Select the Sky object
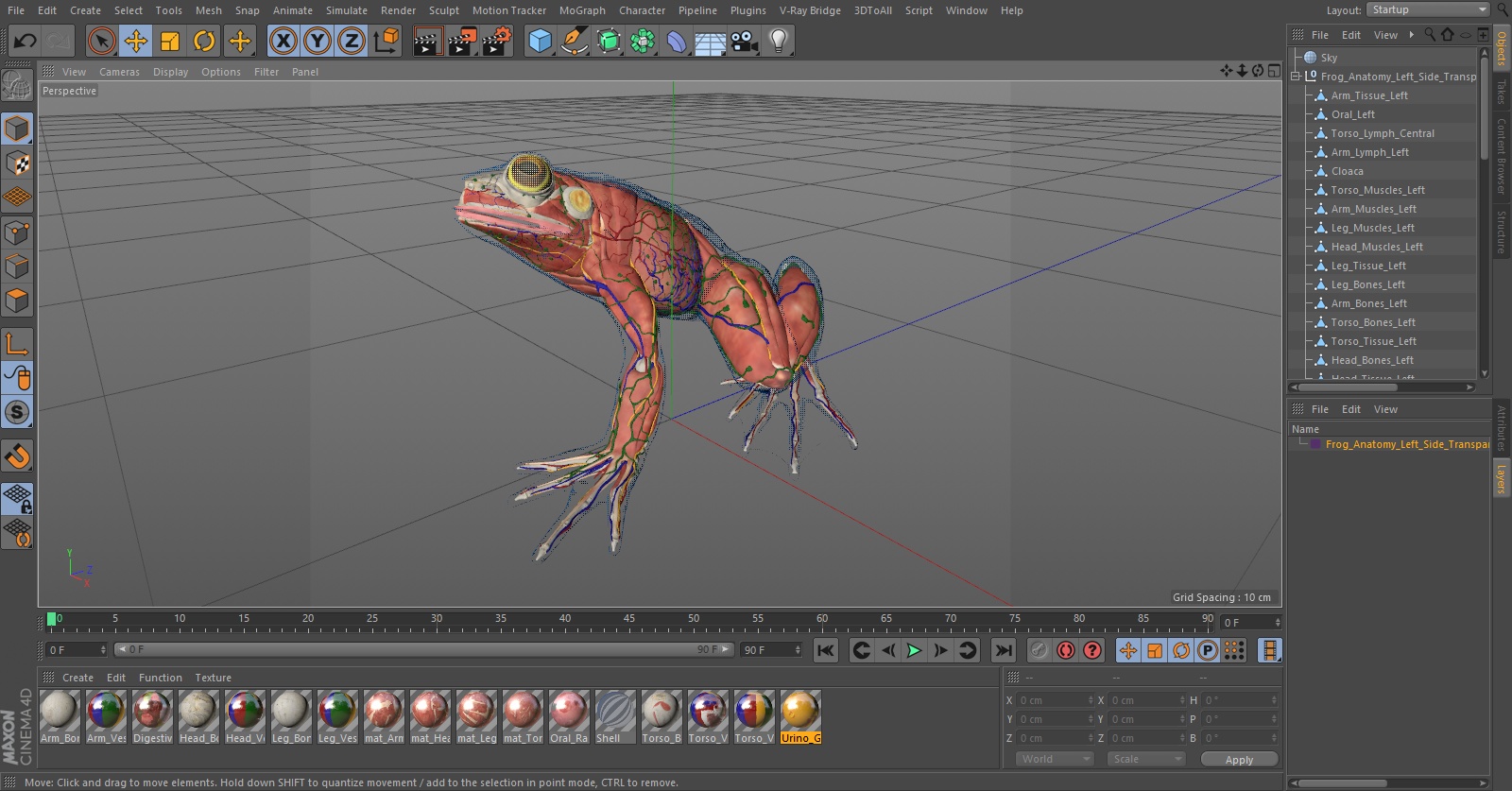This screenshot has width=1512, height=791. [1329, 58]
